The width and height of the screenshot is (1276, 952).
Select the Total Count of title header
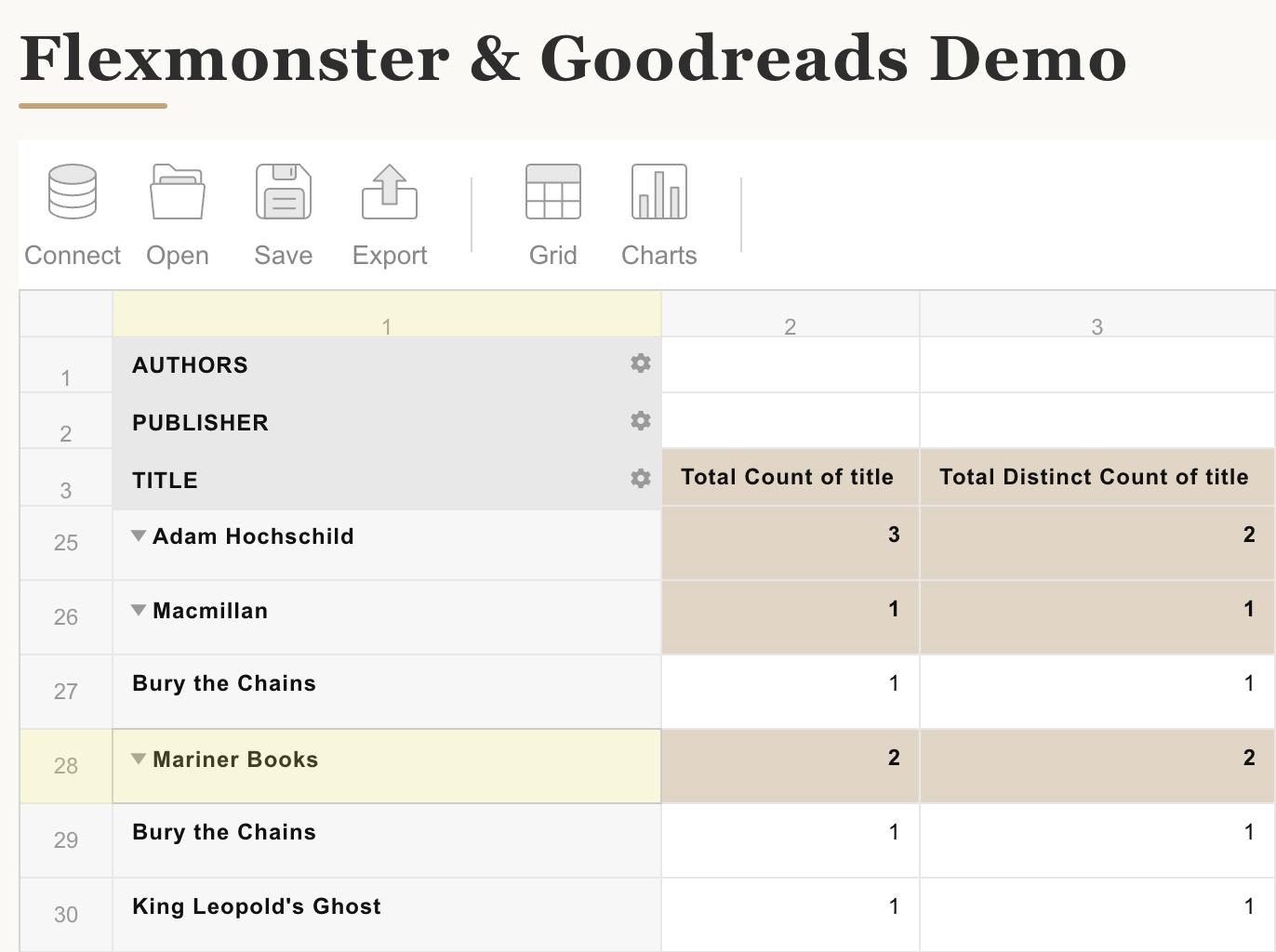(789, 477)
